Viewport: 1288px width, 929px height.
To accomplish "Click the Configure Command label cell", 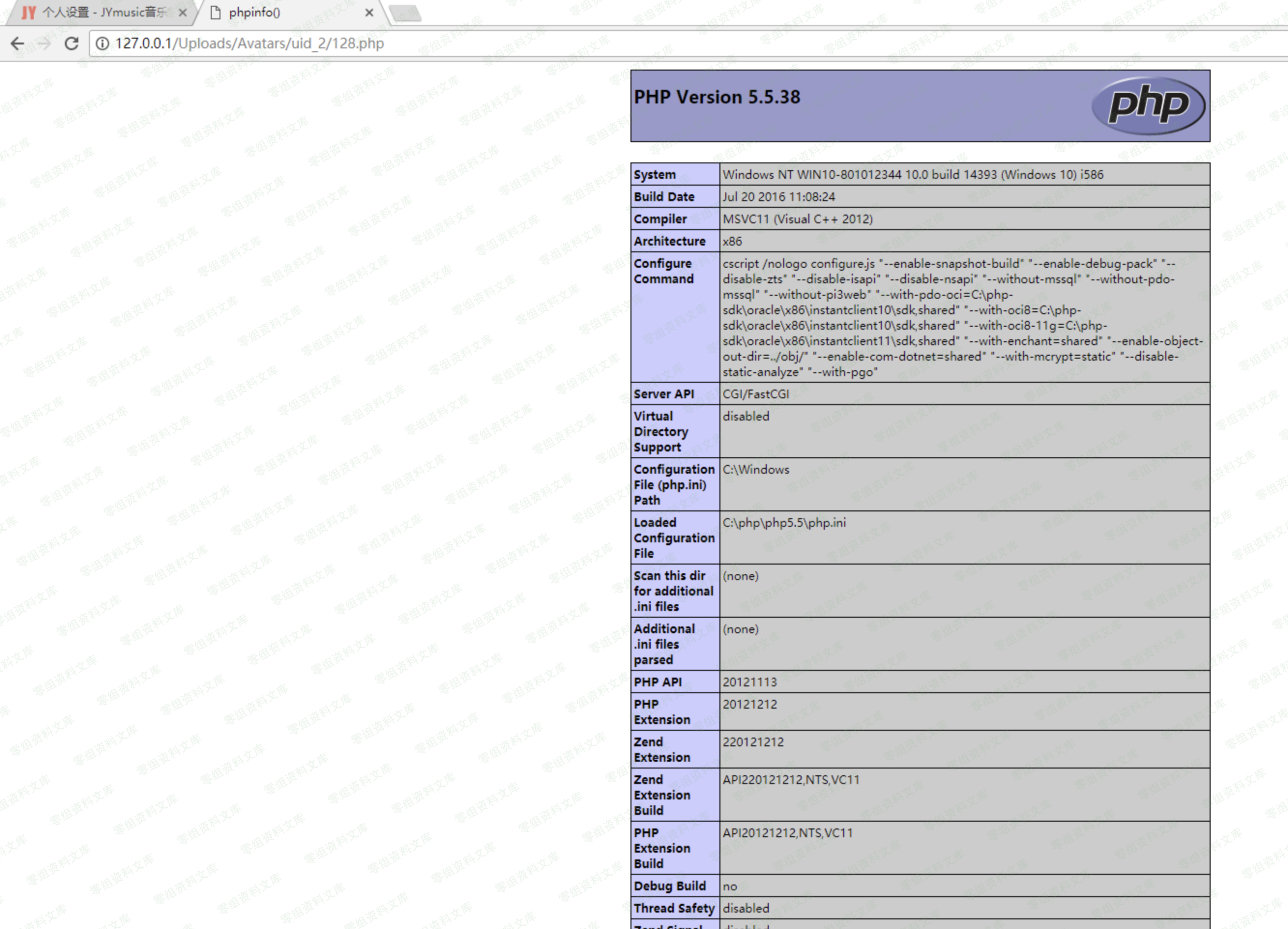I will tap(663, 272).
